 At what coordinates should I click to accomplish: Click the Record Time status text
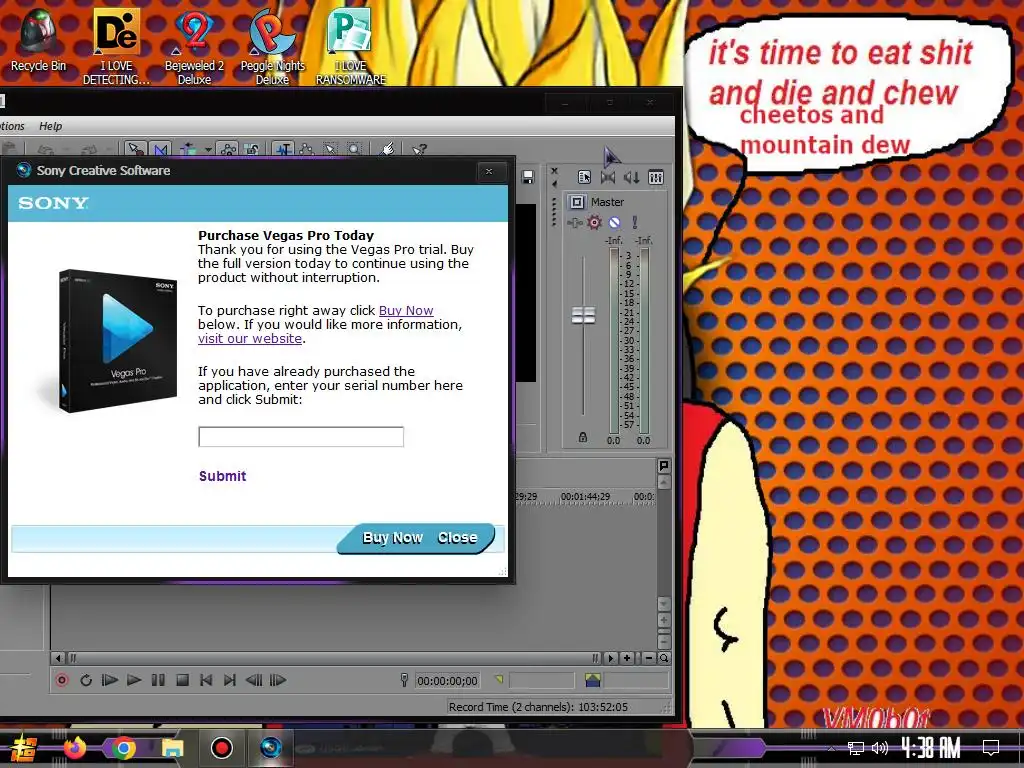pyautogui.click(x=538, y=707)
